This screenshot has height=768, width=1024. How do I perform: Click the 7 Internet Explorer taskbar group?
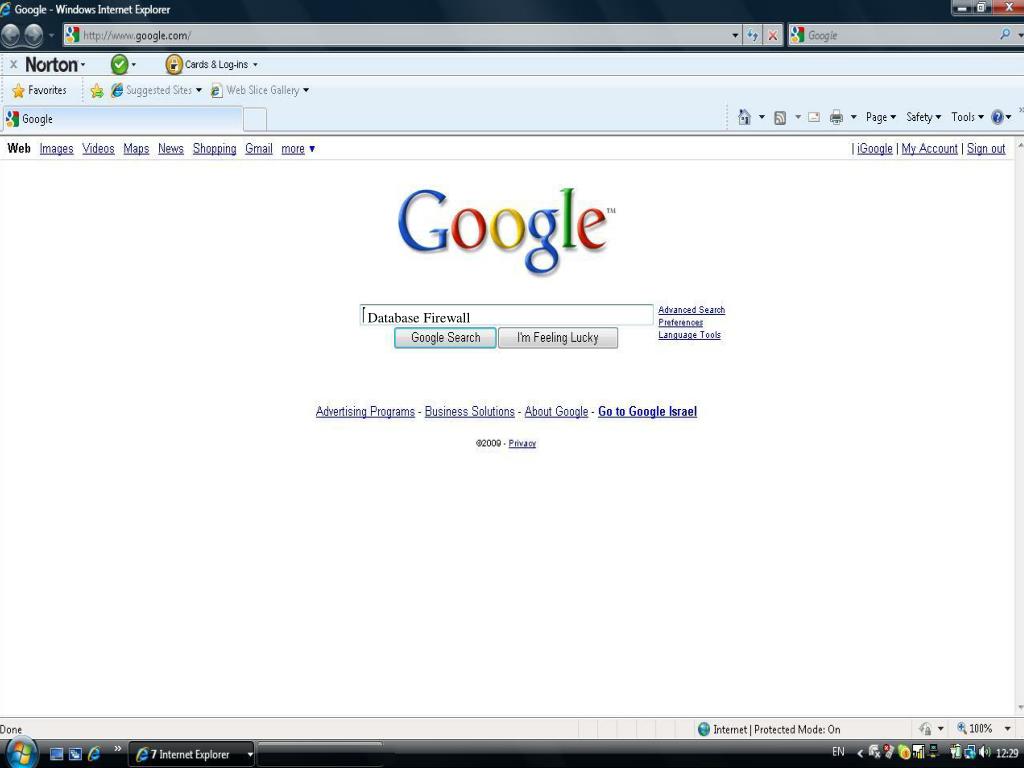[x=191, y=754]
